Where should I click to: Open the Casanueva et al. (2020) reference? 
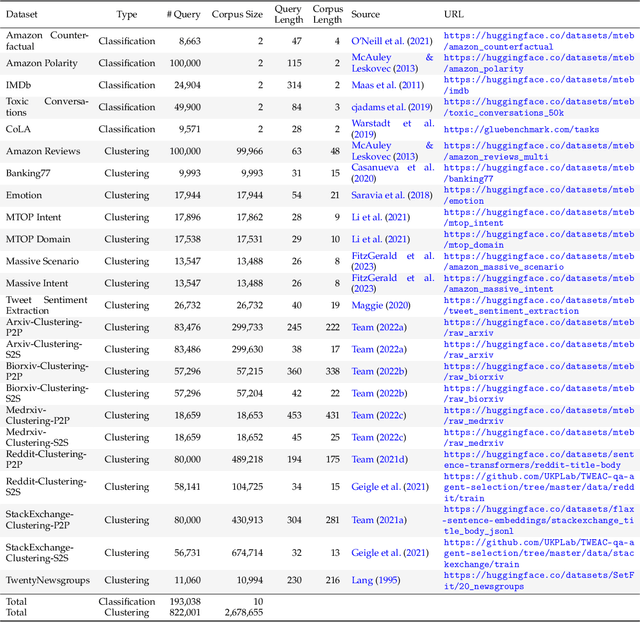pyautogui.click(x=391, y=172)
